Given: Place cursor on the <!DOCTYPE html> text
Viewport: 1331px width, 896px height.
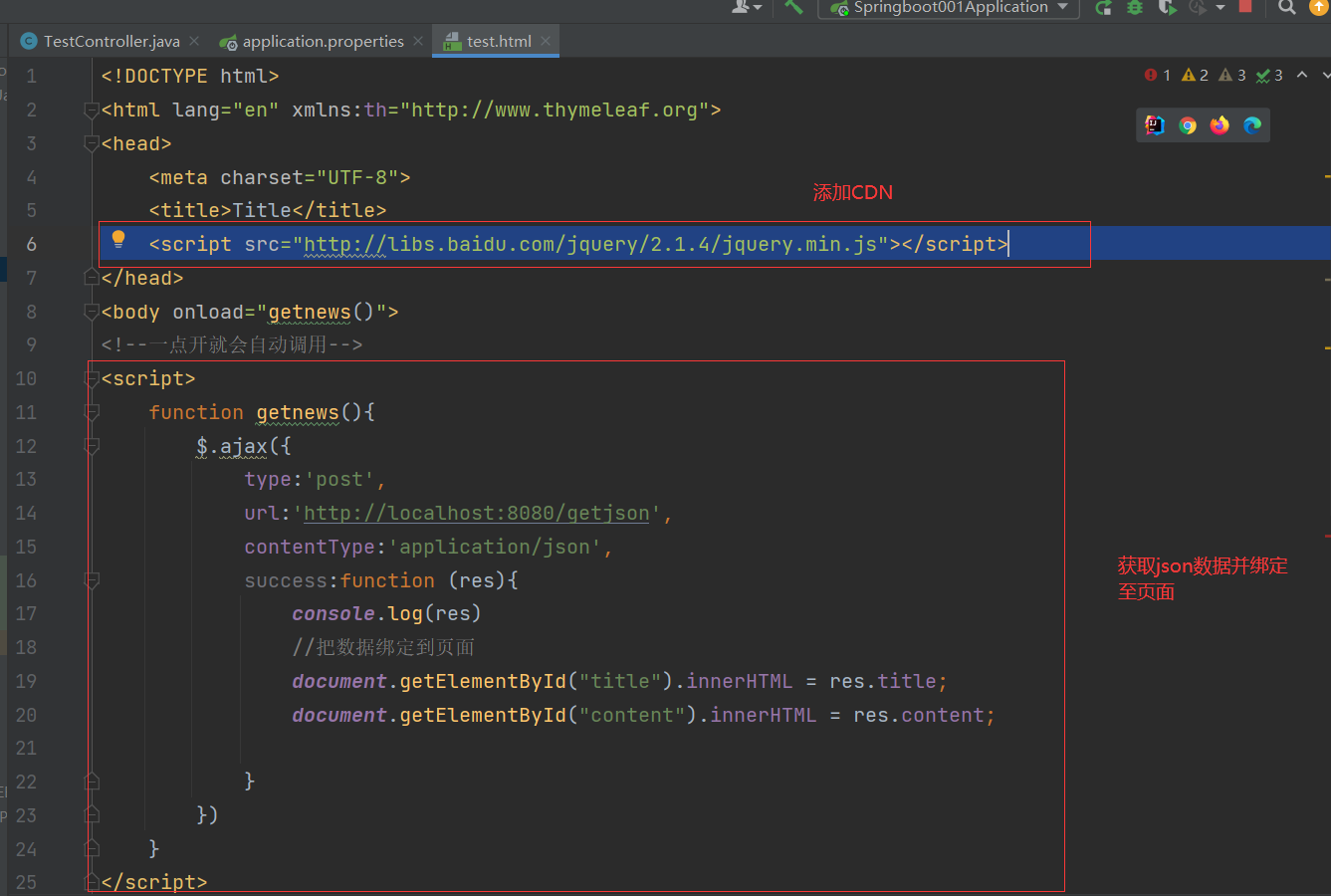Looking at the screenshot, I should coord(190,76).
